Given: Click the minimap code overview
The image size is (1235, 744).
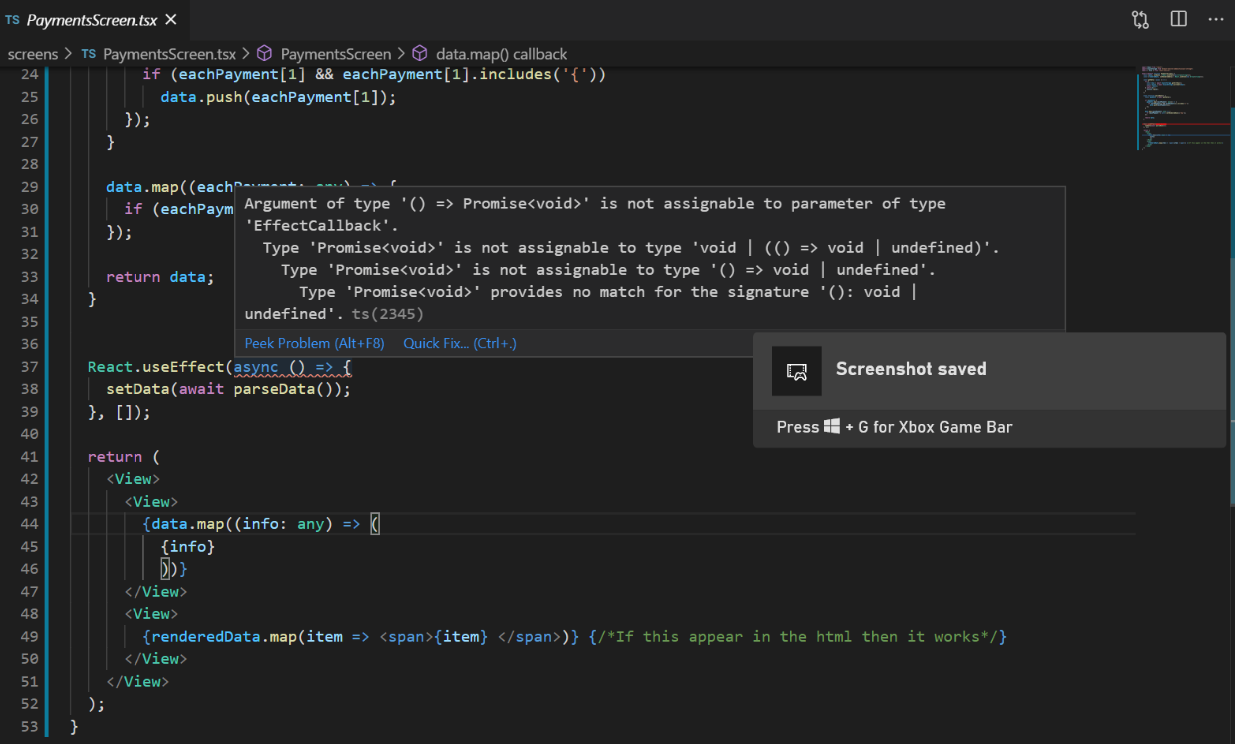Looking at the screenshot, I should point(1185,107).
